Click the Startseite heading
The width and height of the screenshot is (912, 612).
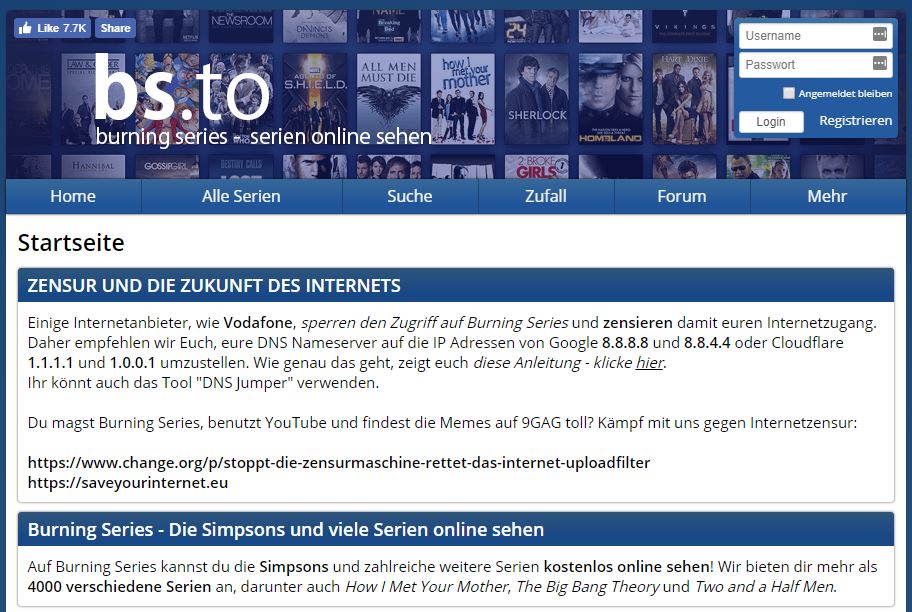pos(71,243)
